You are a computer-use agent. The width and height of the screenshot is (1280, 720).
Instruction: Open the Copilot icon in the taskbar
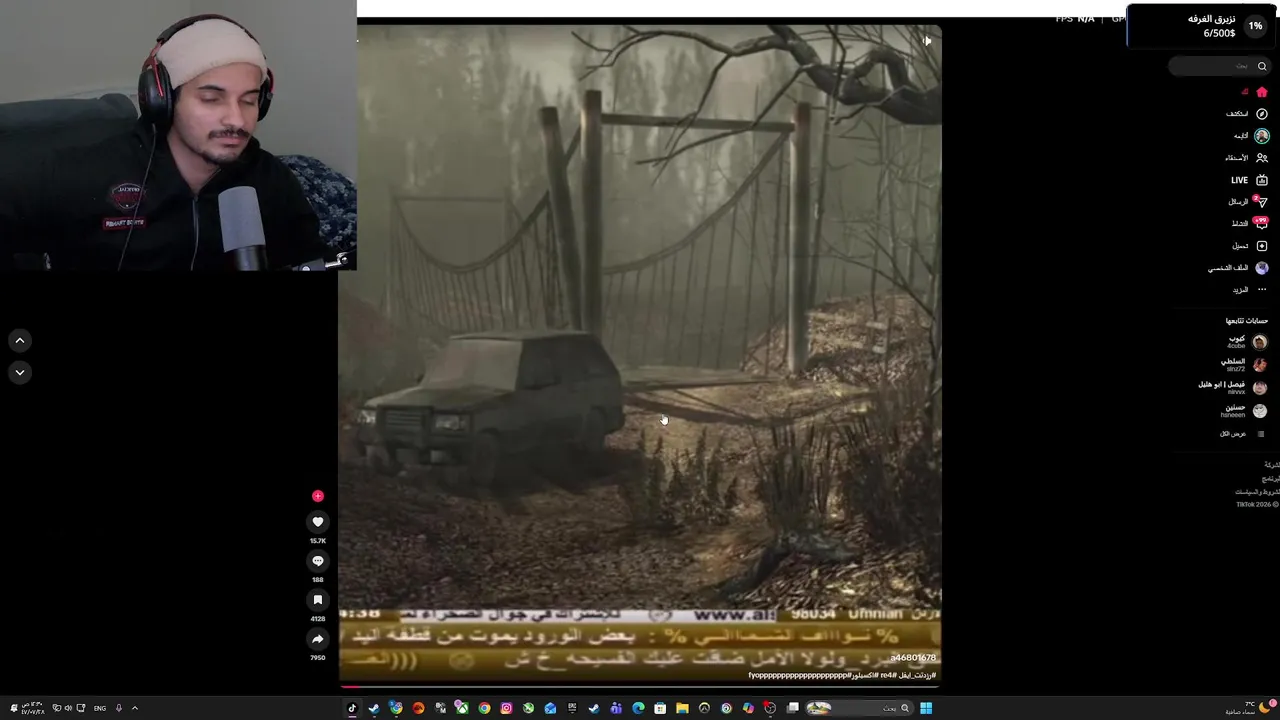point(749,708)
